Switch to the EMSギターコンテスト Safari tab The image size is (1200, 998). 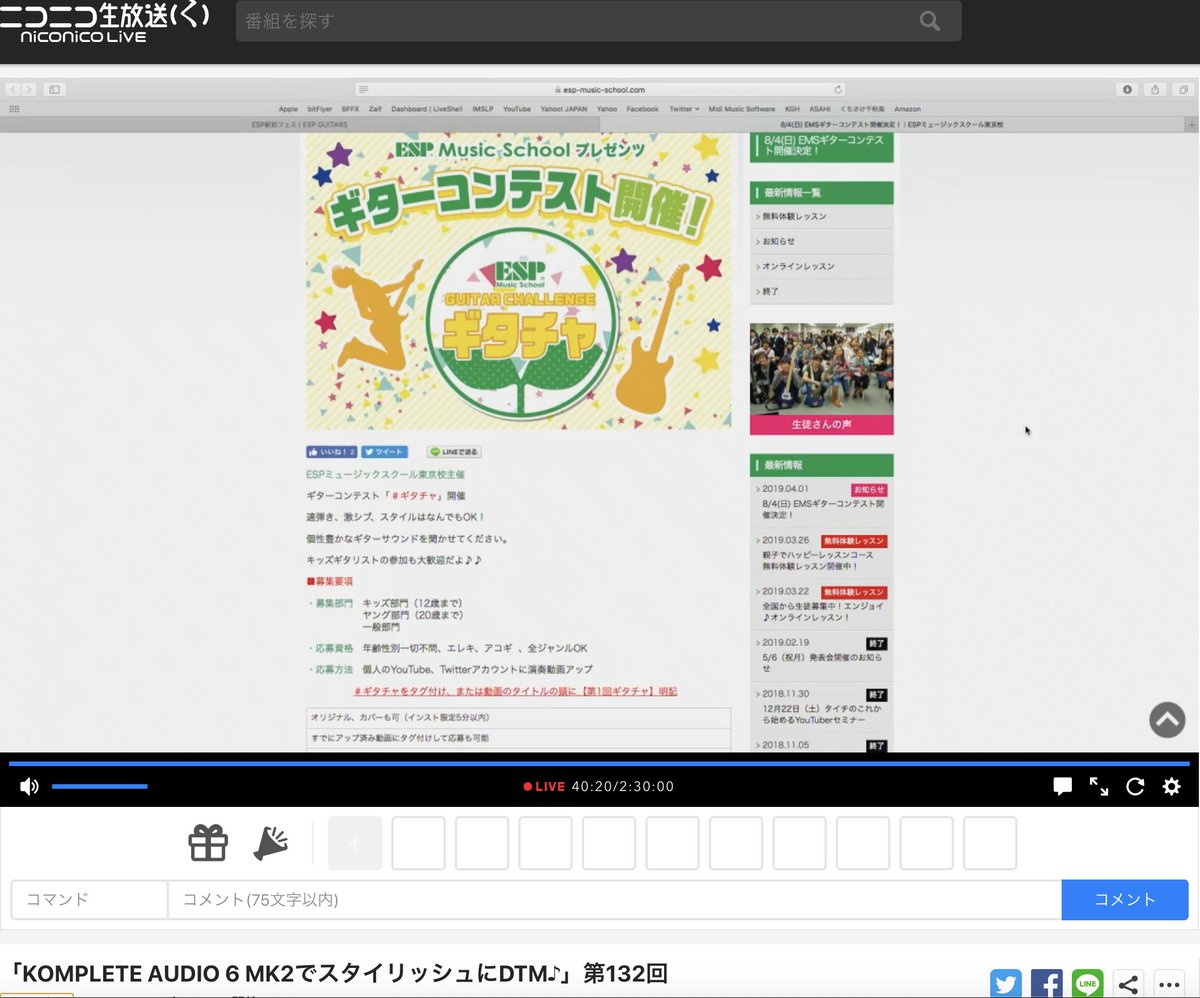click(891, 125)
